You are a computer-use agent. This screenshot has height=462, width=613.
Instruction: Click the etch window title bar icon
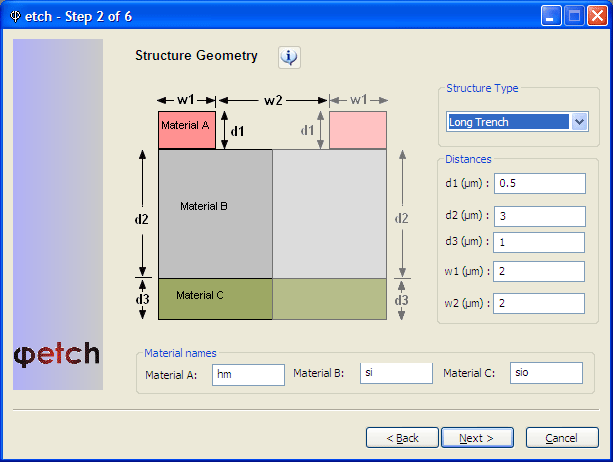[13, 16]
